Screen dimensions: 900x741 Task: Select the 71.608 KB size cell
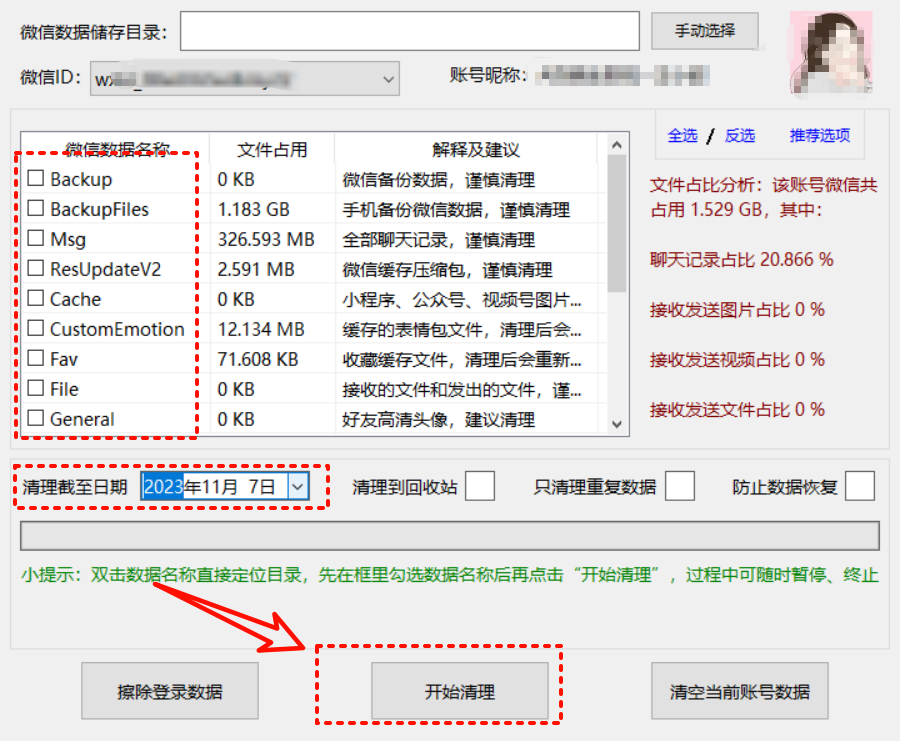pos(258,359)
